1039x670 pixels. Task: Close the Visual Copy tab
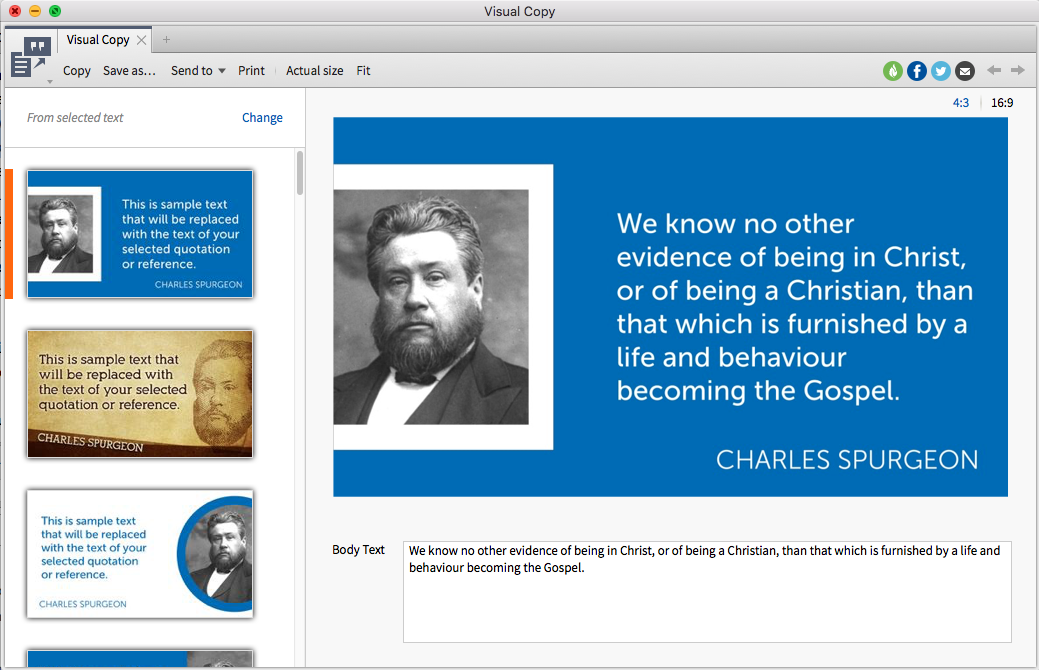coord(141,40)
